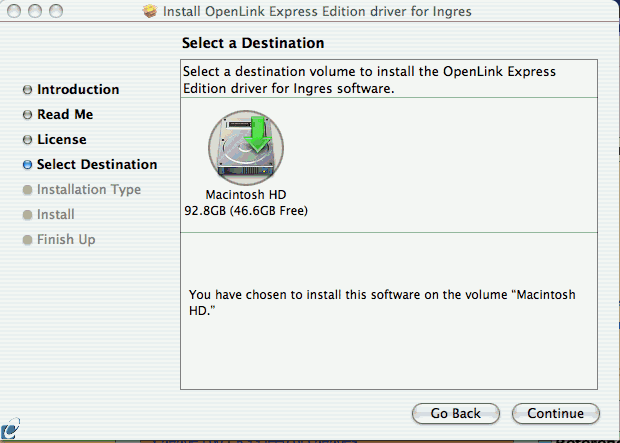Select the Read Me step label
Image resolution: width=620 pixels, height=443 pixels.
(x=65, y=114)
